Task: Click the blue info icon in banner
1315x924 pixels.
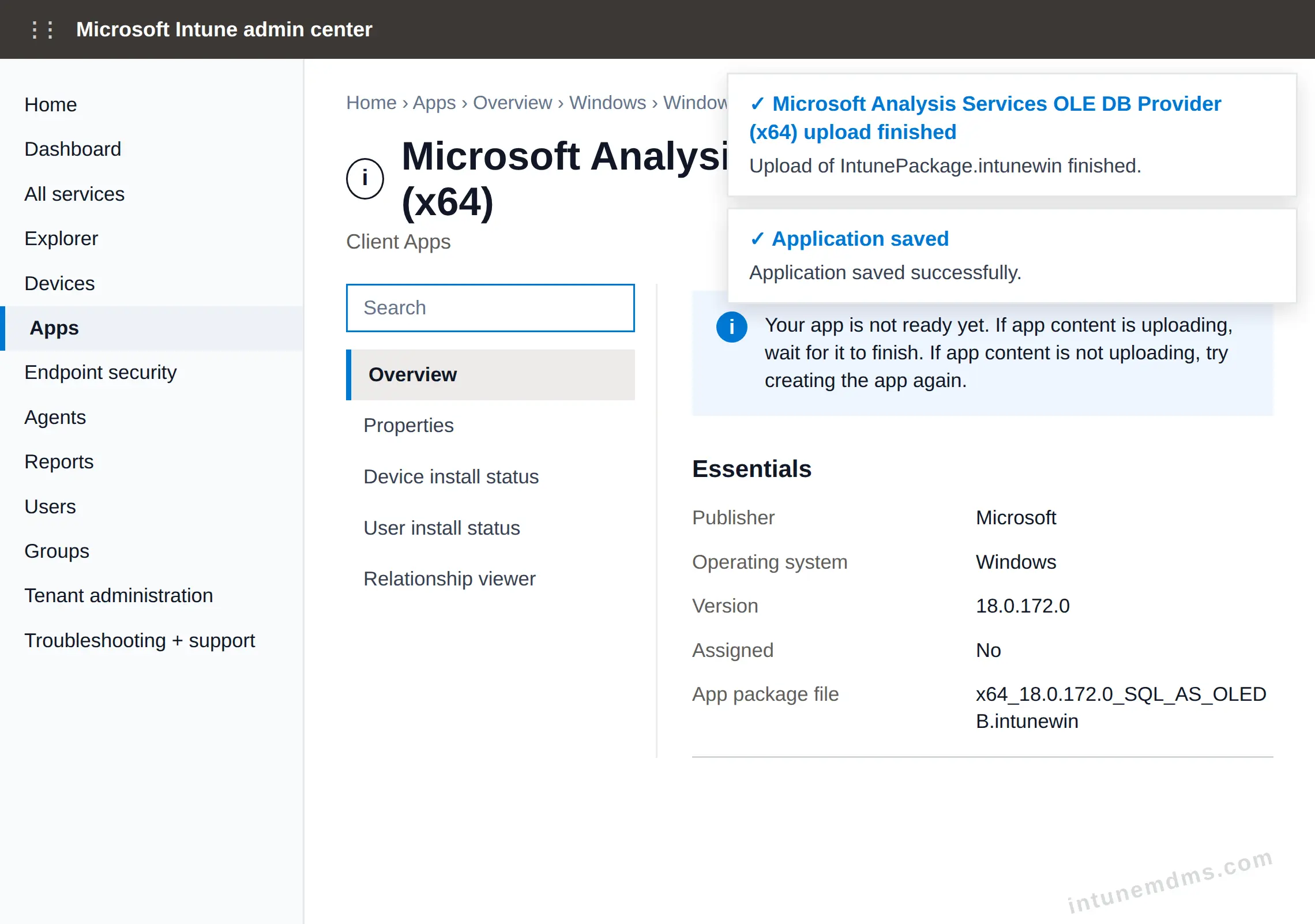Action: [731, 326]
